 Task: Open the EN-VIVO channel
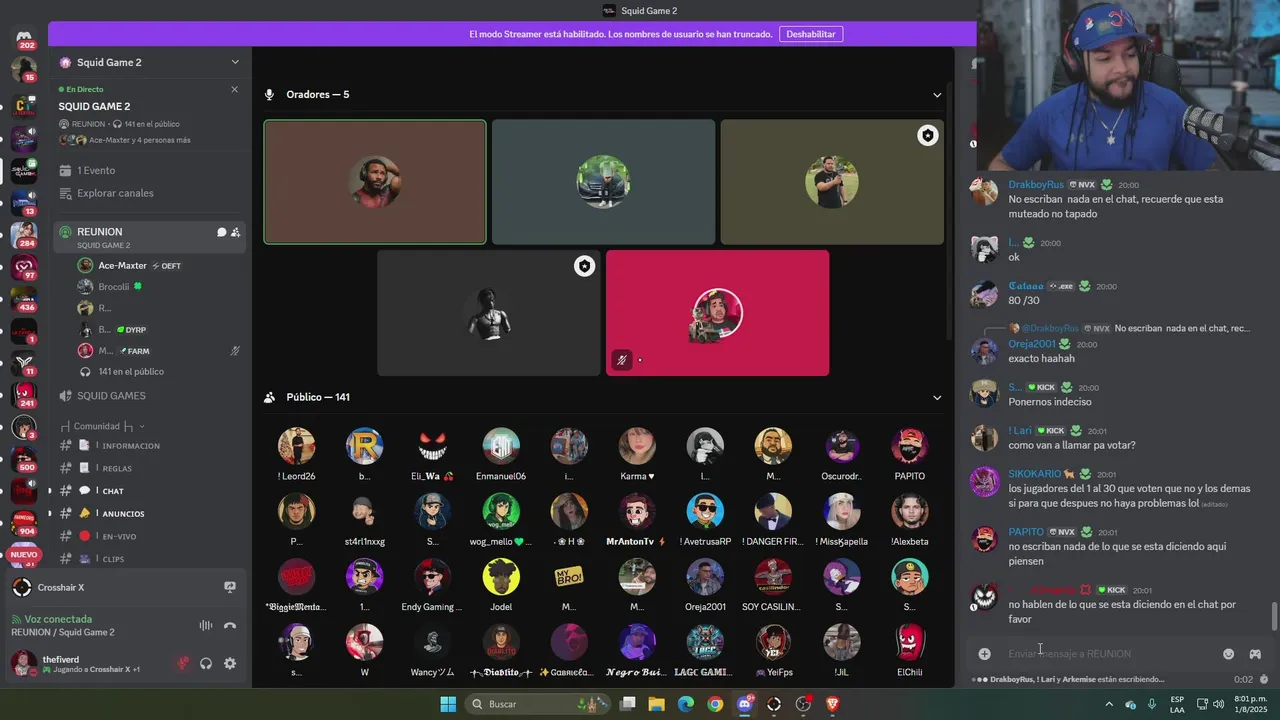tap(119, 536)
